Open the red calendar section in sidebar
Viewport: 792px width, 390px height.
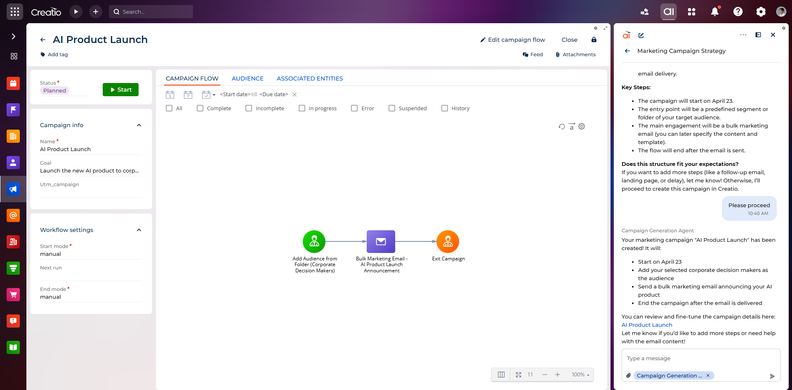pyautogui.click(x=13, y=83)
